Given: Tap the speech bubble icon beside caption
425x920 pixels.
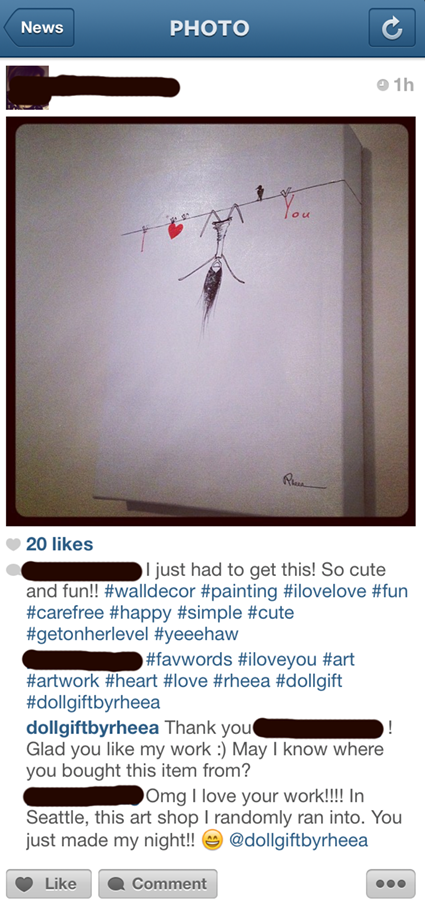Looking at the screenshot, I should tap(14, 569).
